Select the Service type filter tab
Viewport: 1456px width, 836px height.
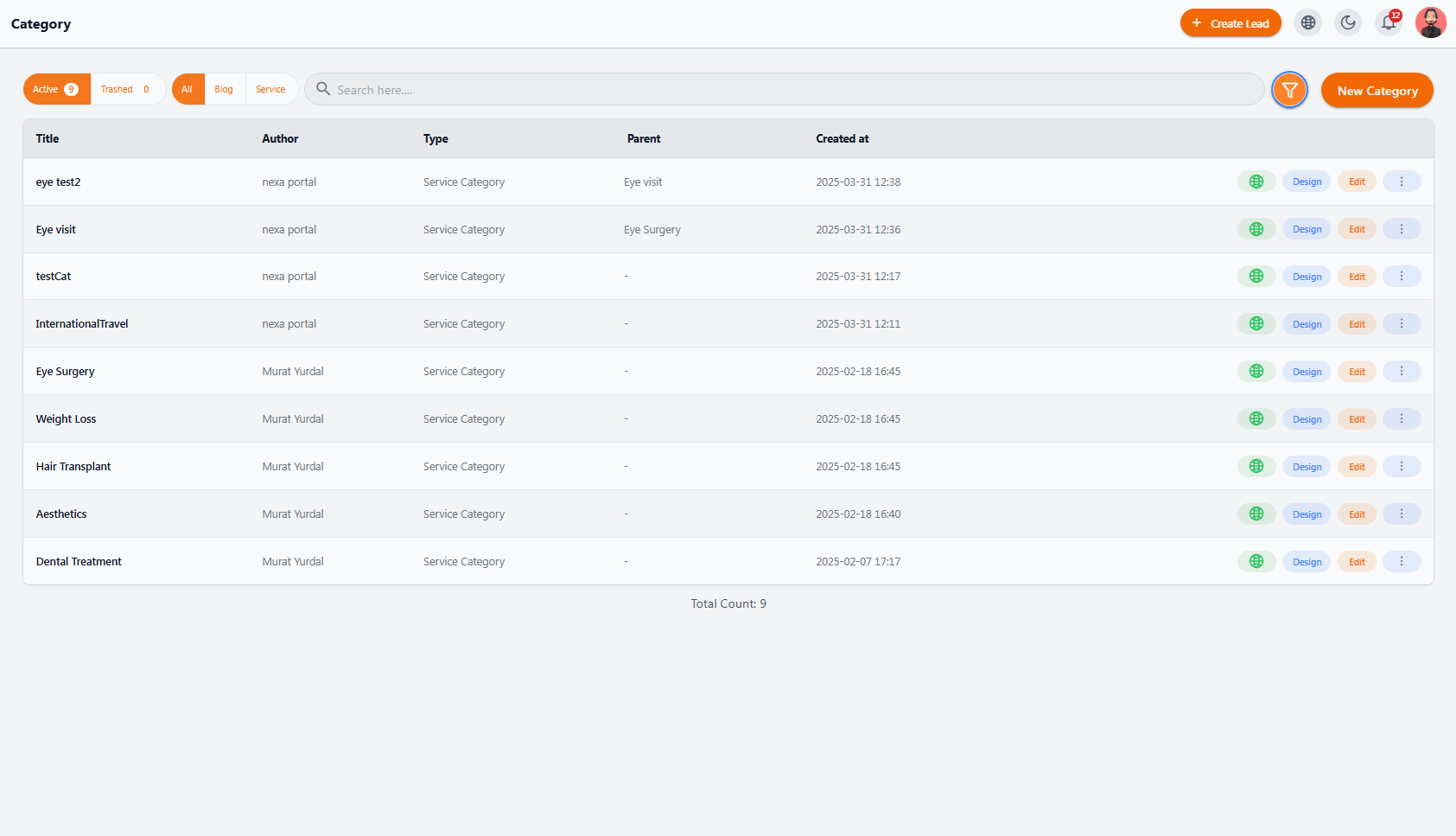point(271,89)
